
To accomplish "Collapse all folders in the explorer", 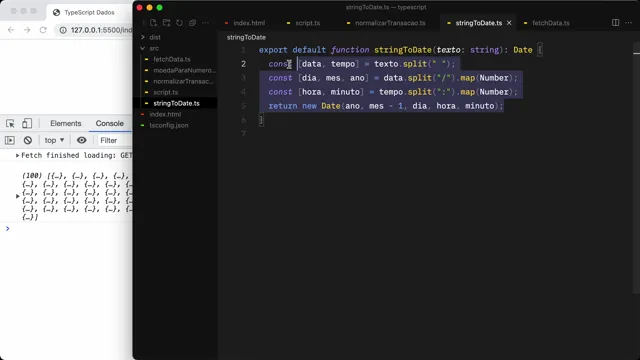I will click(192, 23).
